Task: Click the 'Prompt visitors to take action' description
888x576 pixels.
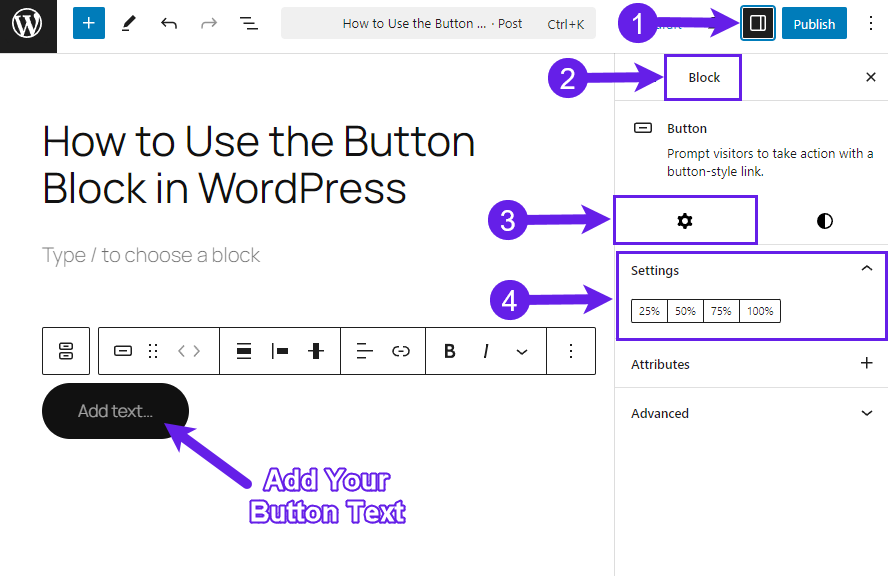Action: pyautogui.click(x=770, y=163)
